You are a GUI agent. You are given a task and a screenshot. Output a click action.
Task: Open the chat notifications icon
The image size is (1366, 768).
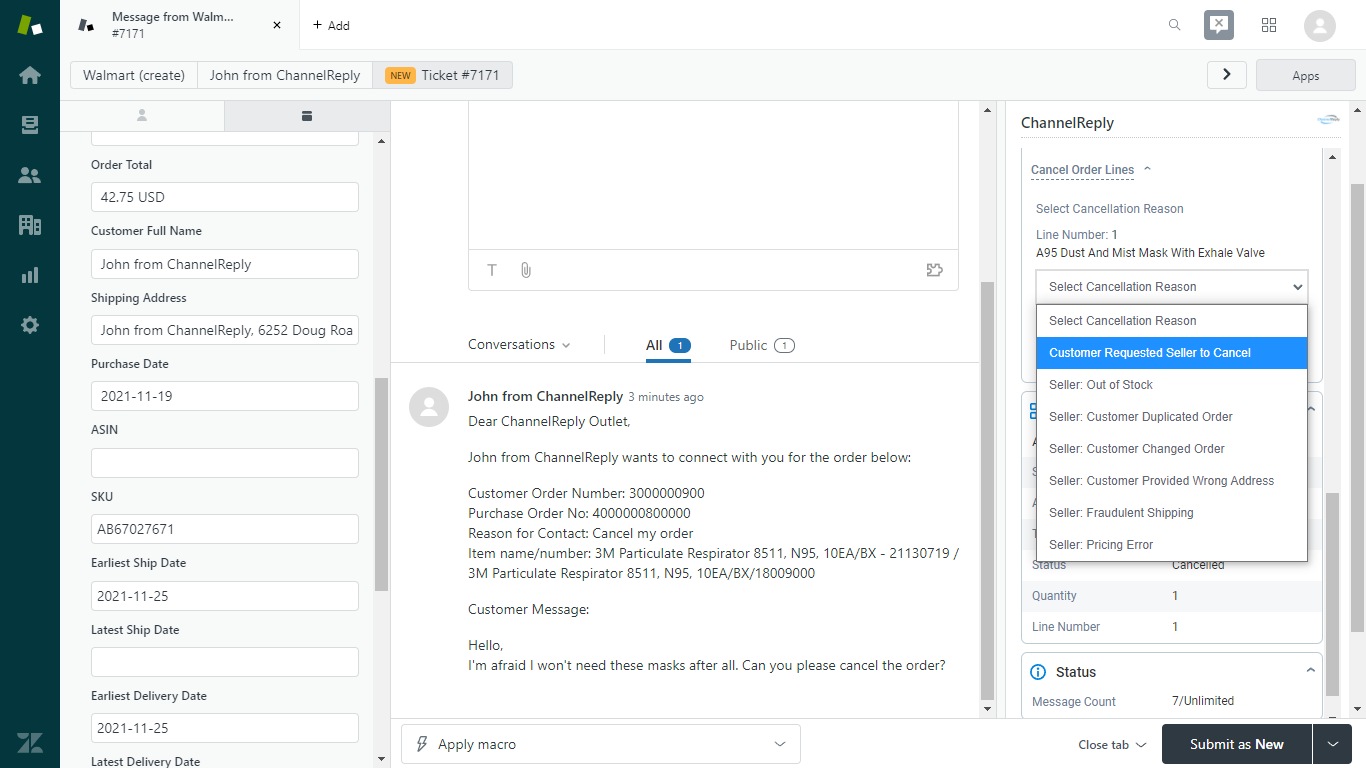click(1219, 25)
